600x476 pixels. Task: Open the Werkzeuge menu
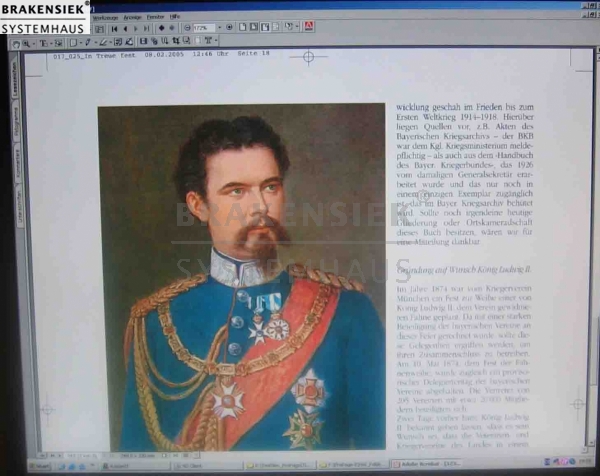[x=106, y=18]
